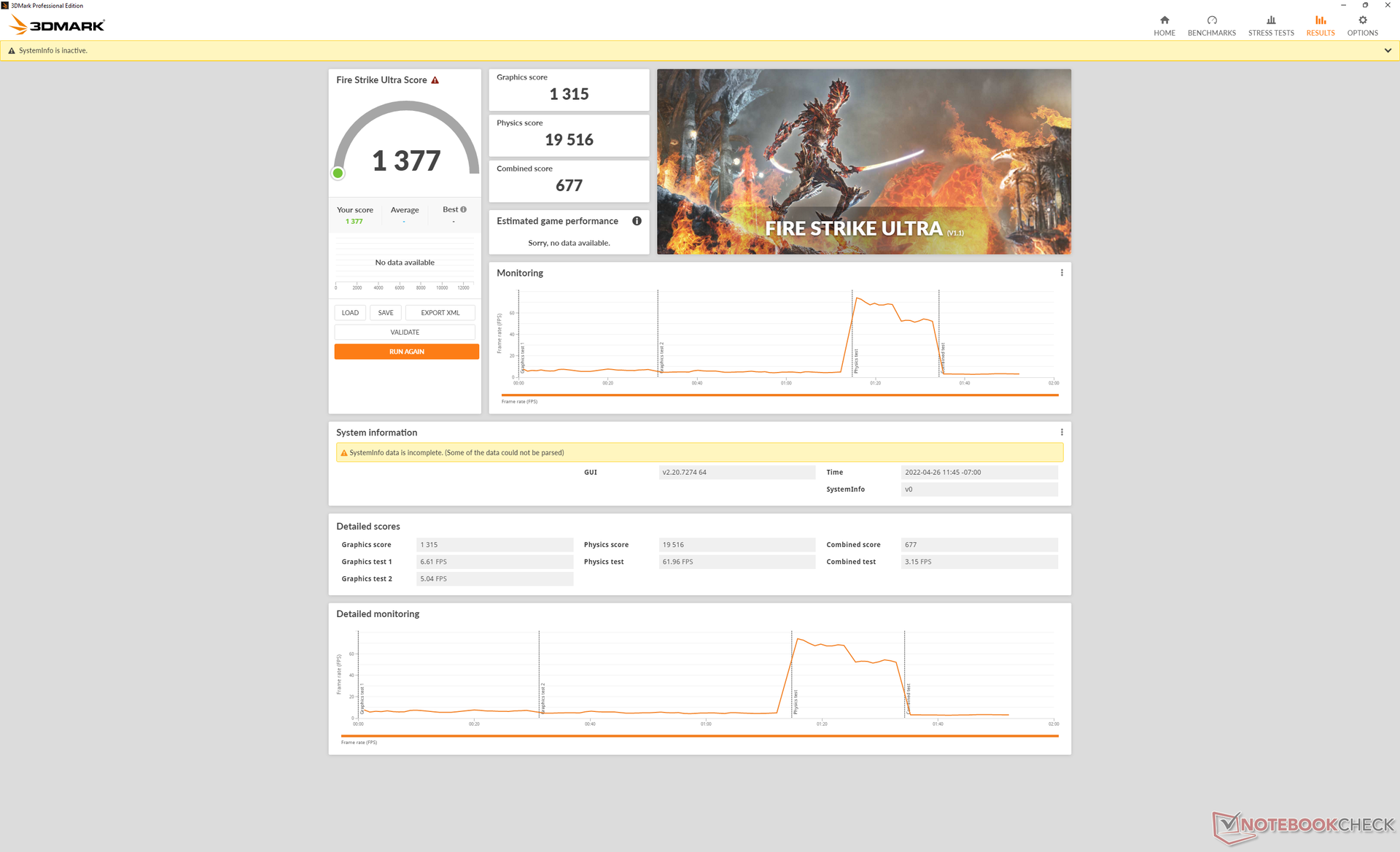Open the Options gear
1400x852 pixels.
[x=1361, y=20]
